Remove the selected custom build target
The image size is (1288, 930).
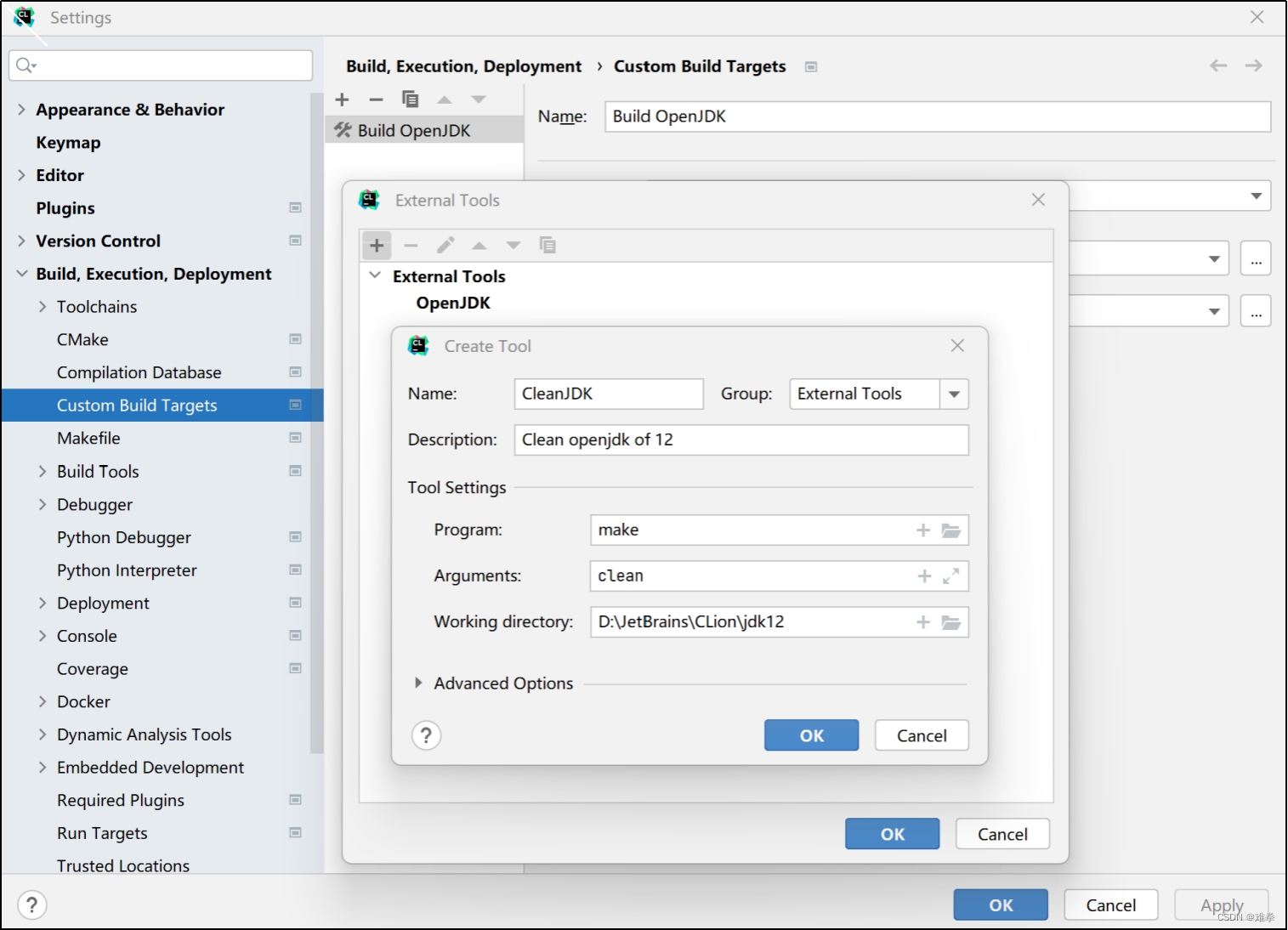coord(376,99)
